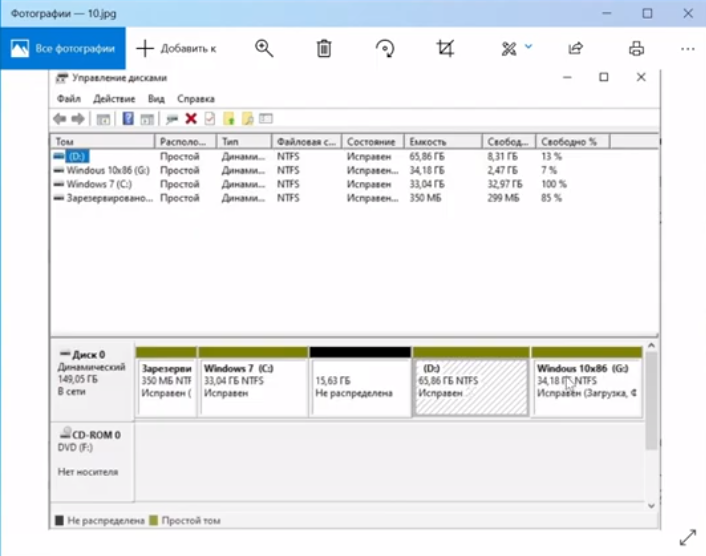
Task: Open the three-dots more options menu
Action: pos(687,48)
